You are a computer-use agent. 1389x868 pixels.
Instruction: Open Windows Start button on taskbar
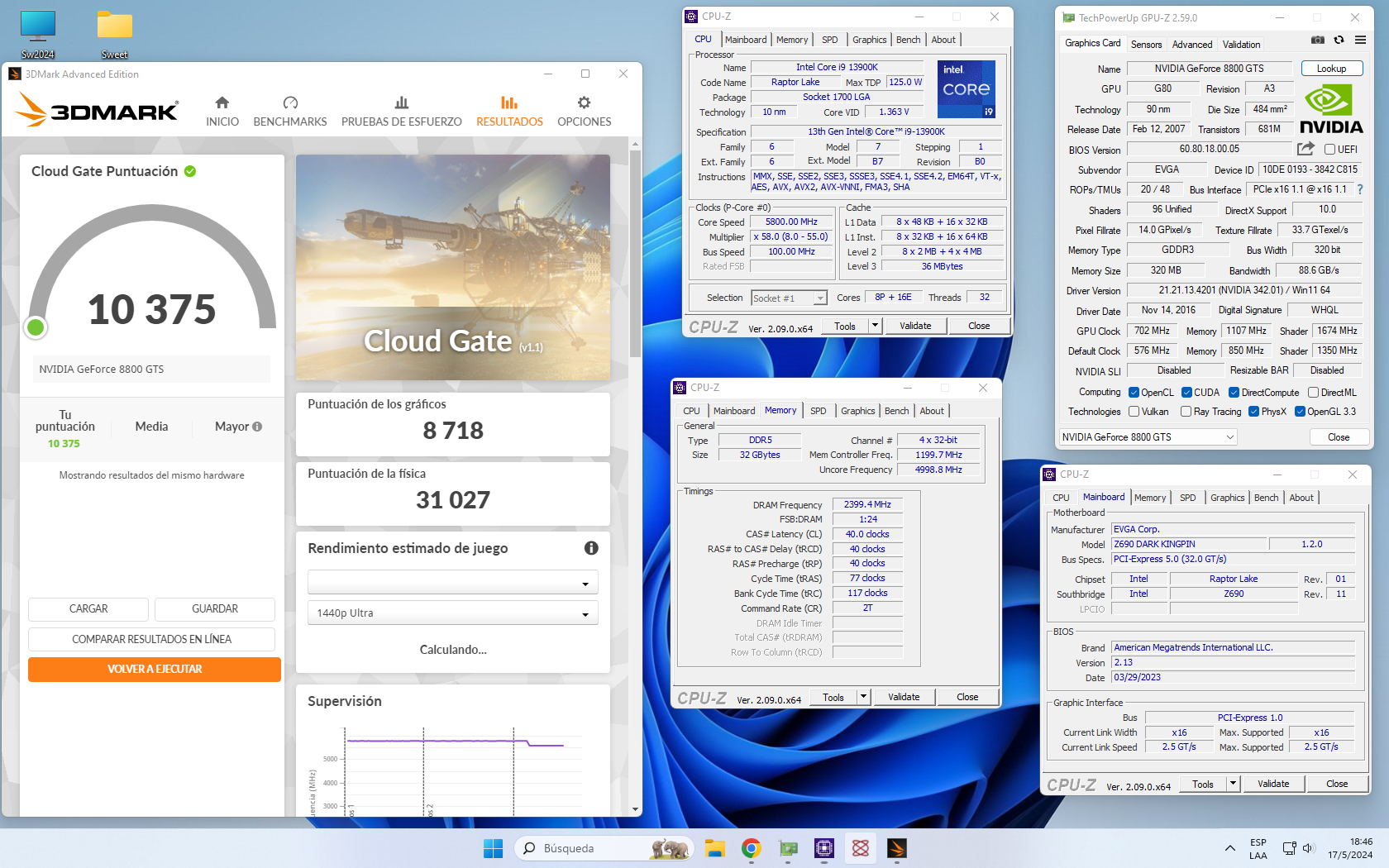pos(493,848)
